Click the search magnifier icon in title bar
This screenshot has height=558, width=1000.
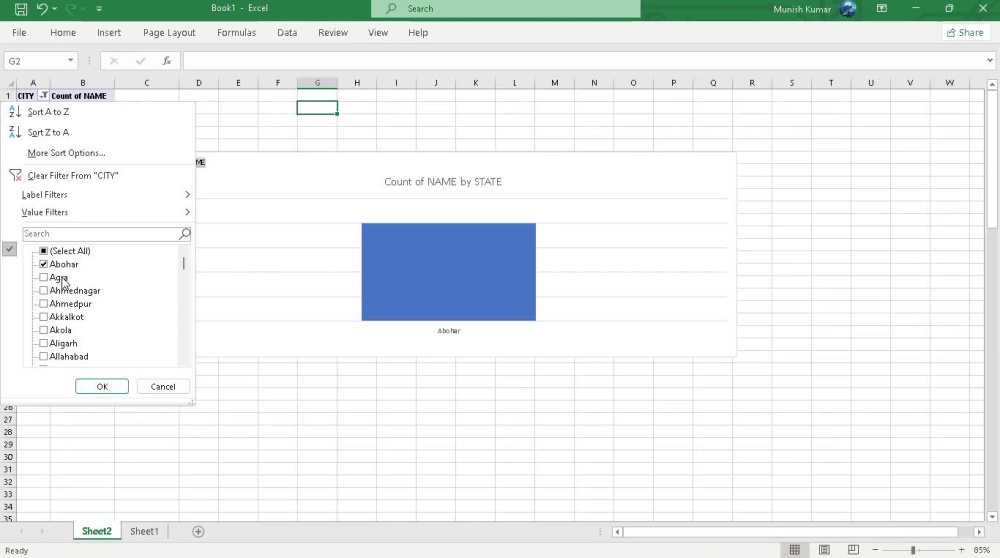pyautogui.click(x=391, y=8)
